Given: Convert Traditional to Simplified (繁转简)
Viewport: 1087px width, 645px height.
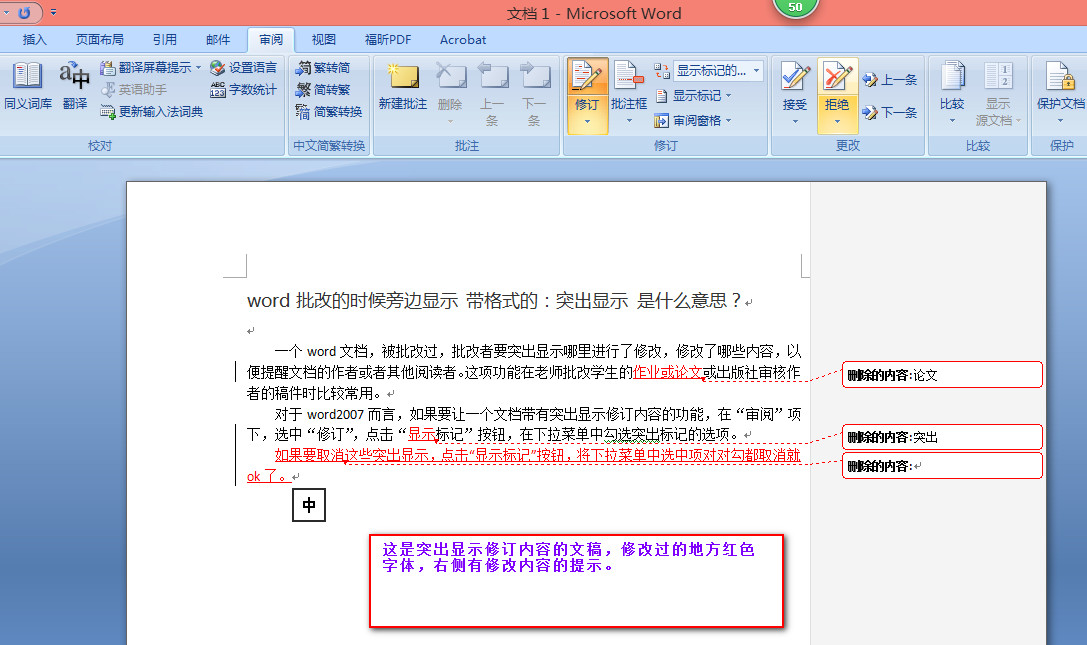Looking at the screenshot, I should (322, 67).
